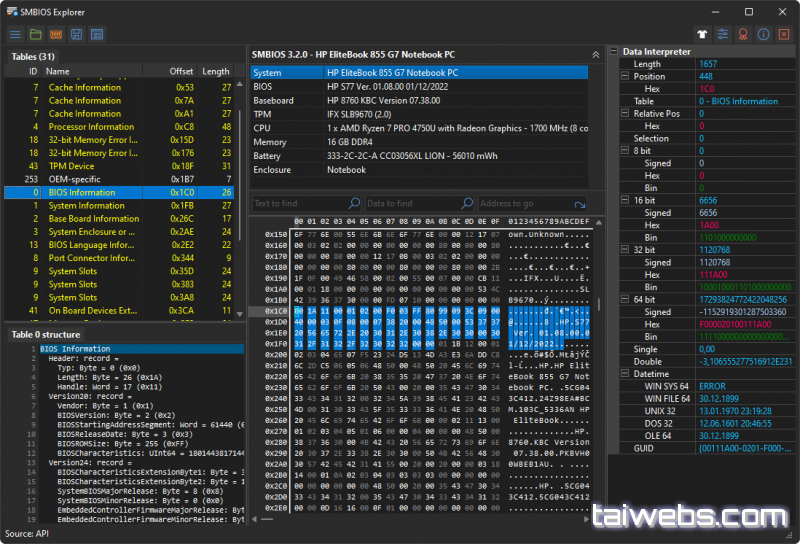
Task: Open the hamburger menu in the toolbar
Action: (15, 35)
